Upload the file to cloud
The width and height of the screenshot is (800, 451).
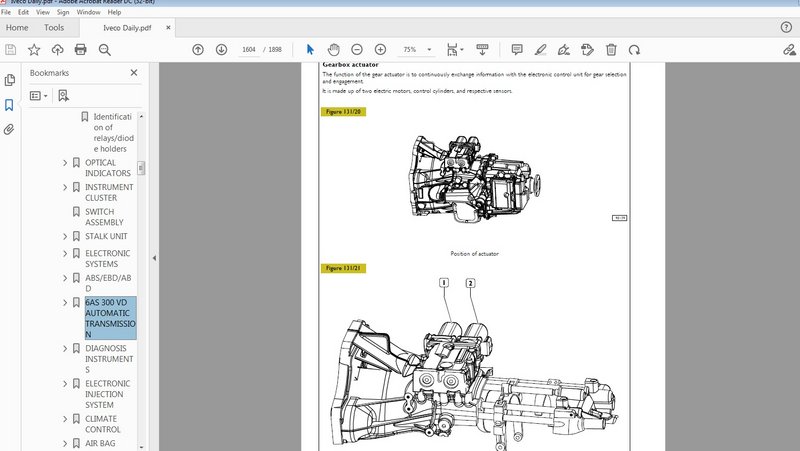point(57,49)
